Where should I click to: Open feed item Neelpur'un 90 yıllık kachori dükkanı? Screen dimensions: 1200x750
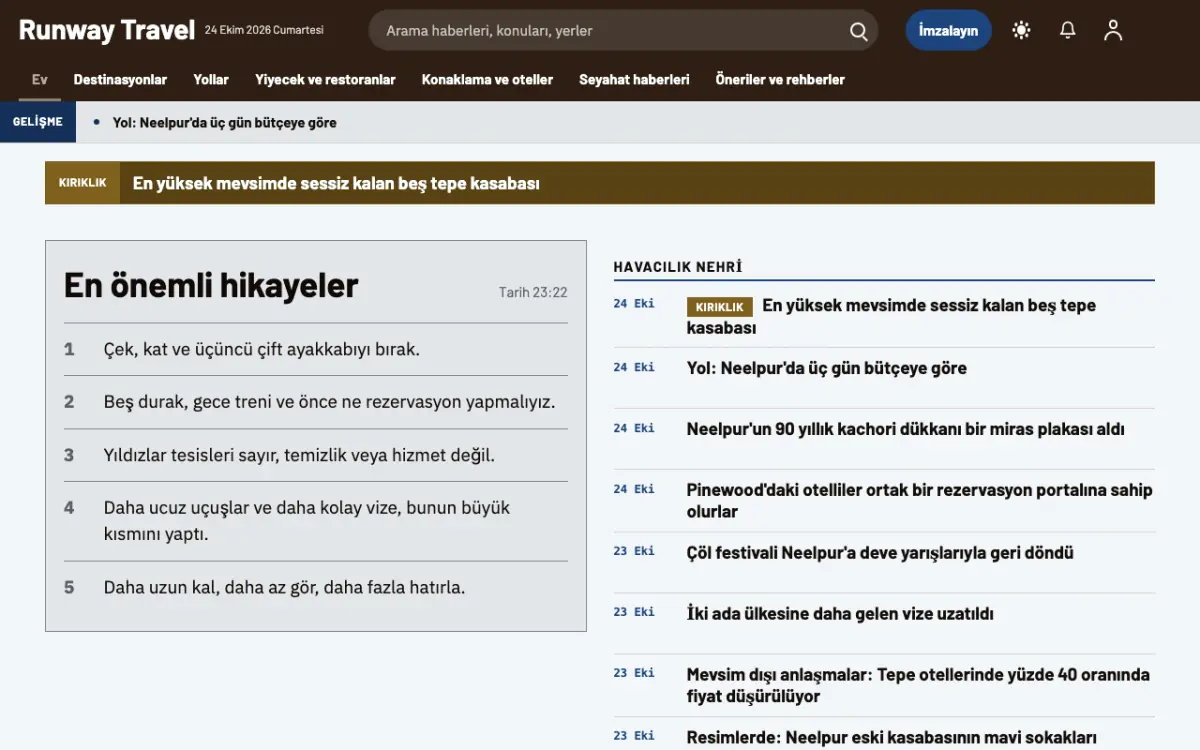click(x=905, y=429)
